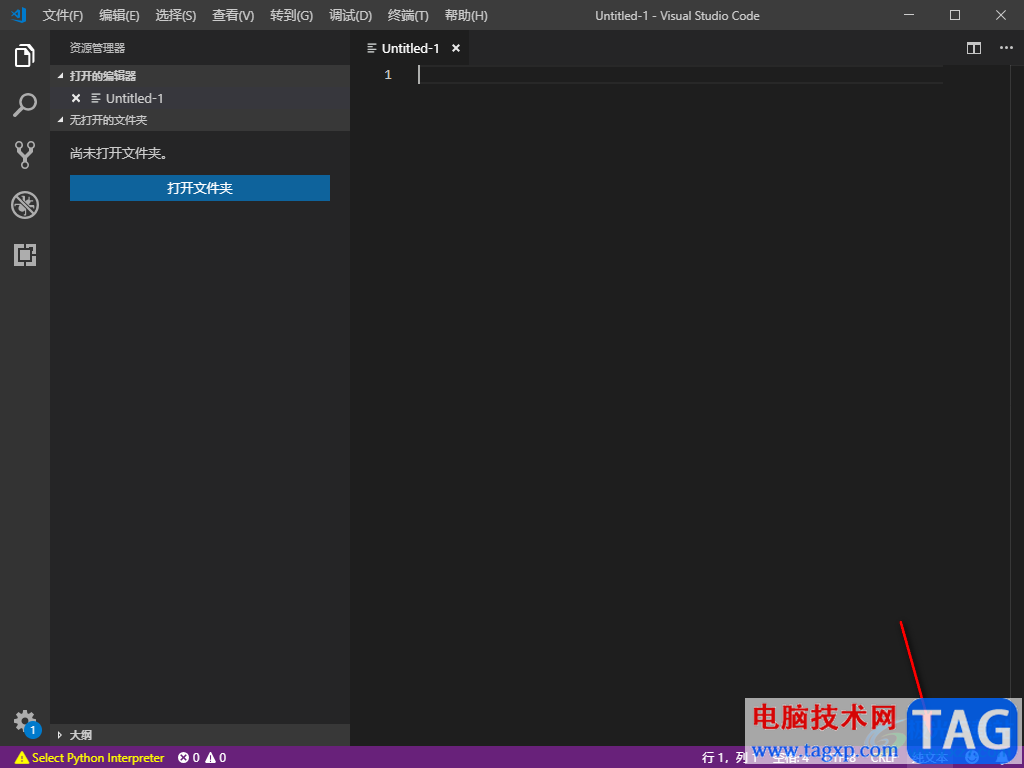Minimize the Visual Studio Code window
1024x768 pixels.
click(x=908, y=15)
